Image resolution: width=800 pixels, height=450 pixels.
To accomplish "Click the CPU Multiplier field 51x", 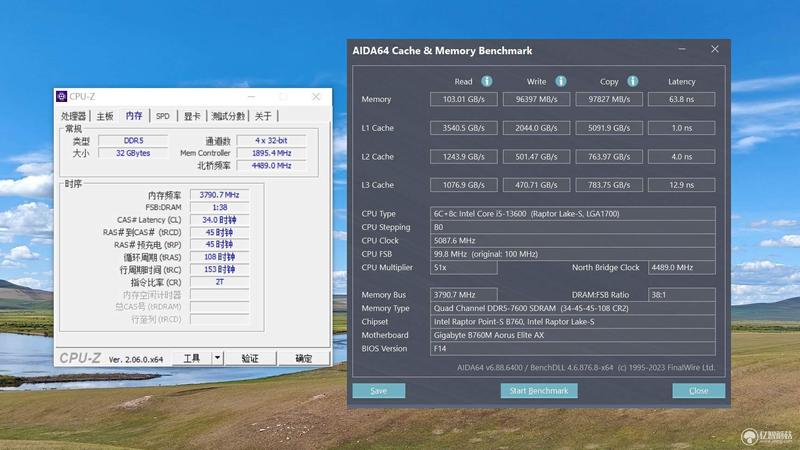I will click(464, 267).
